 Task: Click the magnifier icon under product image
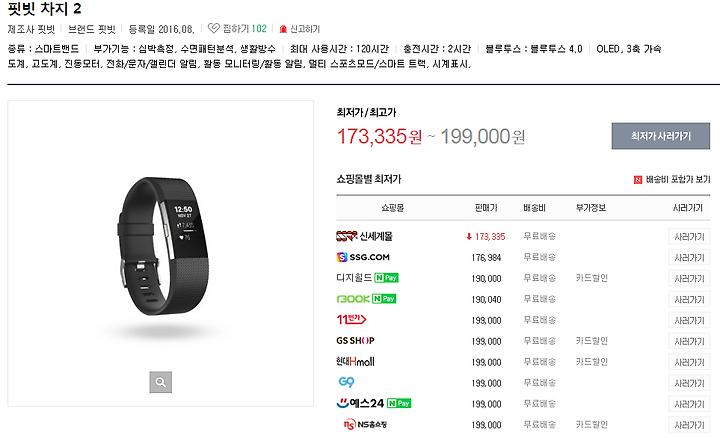[161, 382]
